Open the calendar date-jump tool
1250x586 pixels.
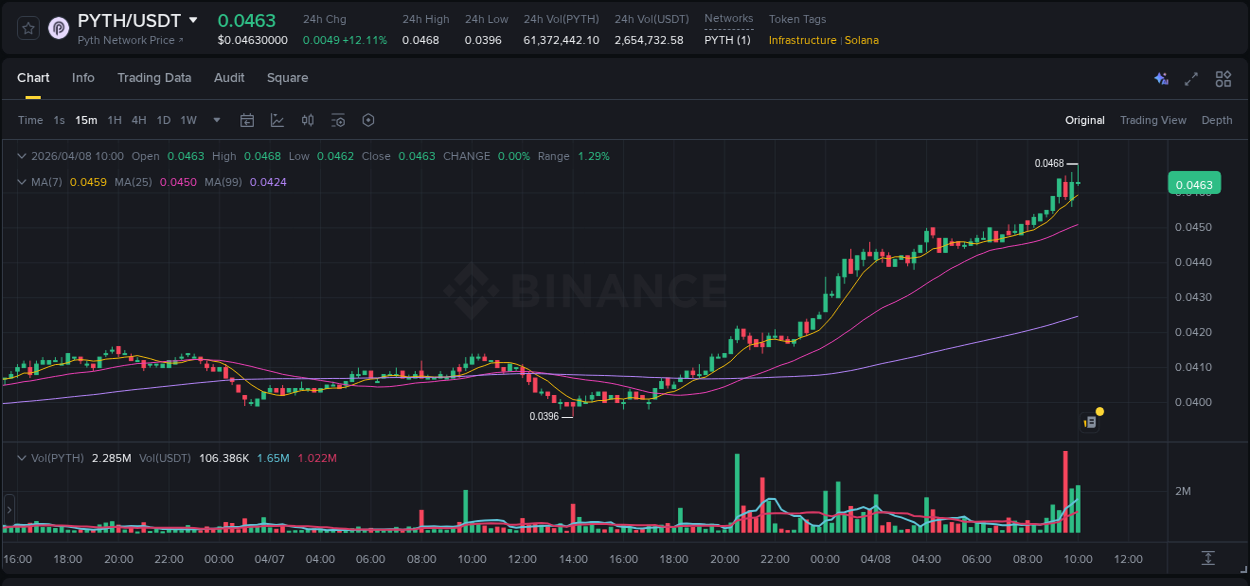click(247, 120)
